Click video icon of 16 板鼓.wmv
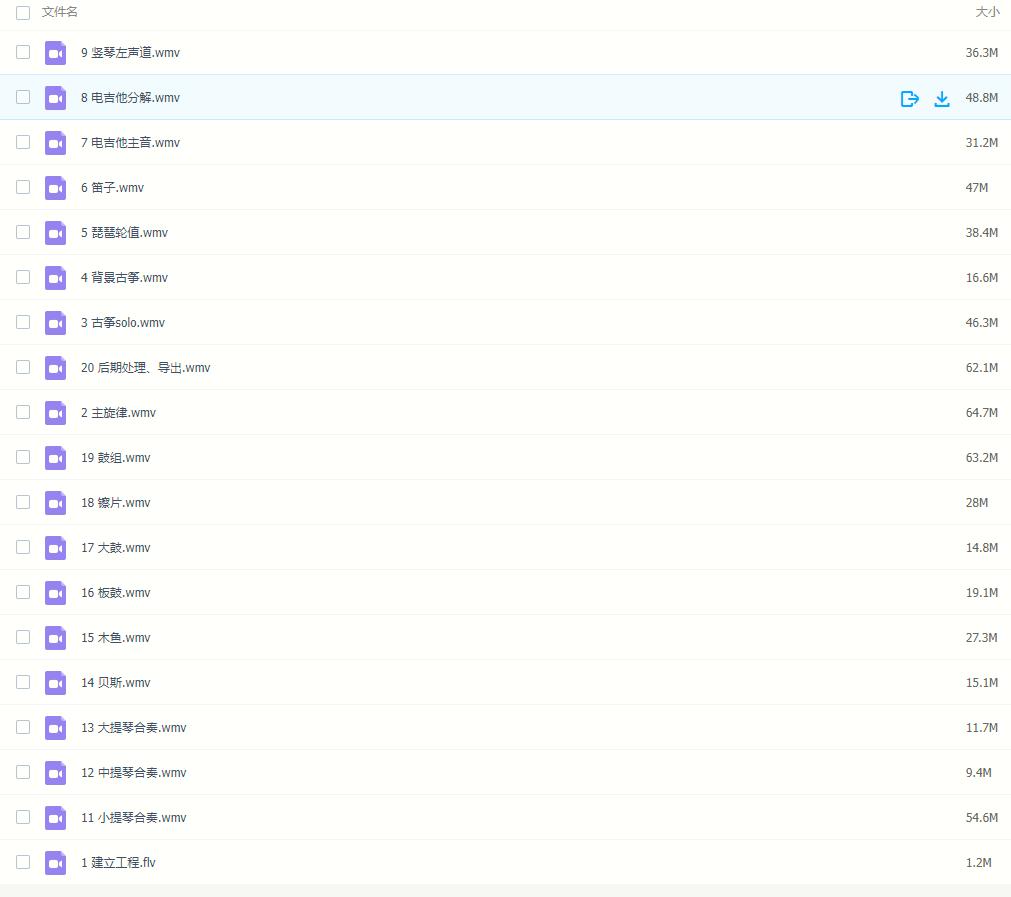1011x897 pixels. pos(55,593)
